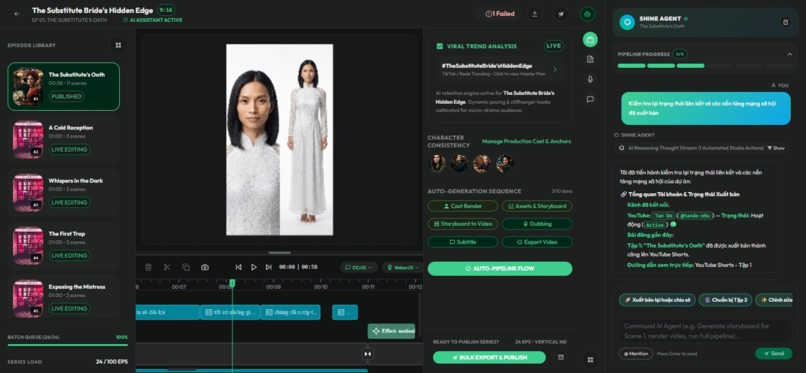Send the agent command

[x=774, y=353]
